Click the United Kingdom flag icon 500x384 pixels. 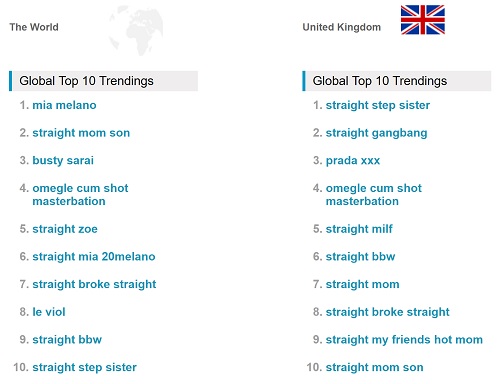point(423,20)
